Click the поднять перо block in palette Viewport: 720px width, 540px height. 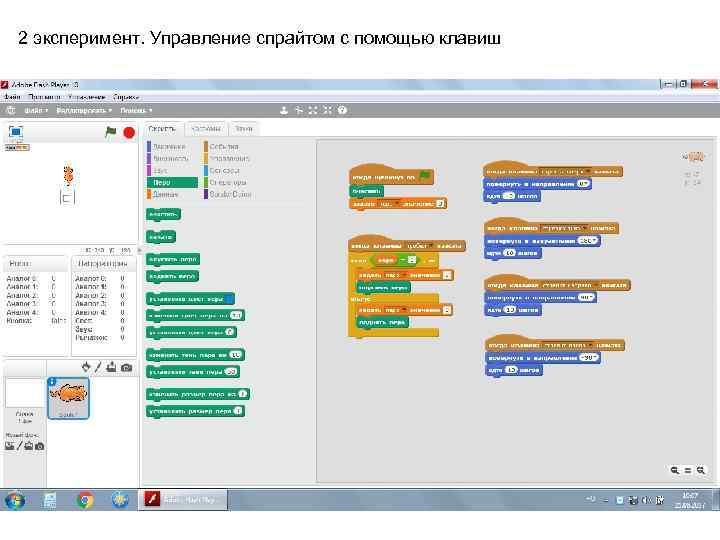pyautogui.click(x=173, y=276)
